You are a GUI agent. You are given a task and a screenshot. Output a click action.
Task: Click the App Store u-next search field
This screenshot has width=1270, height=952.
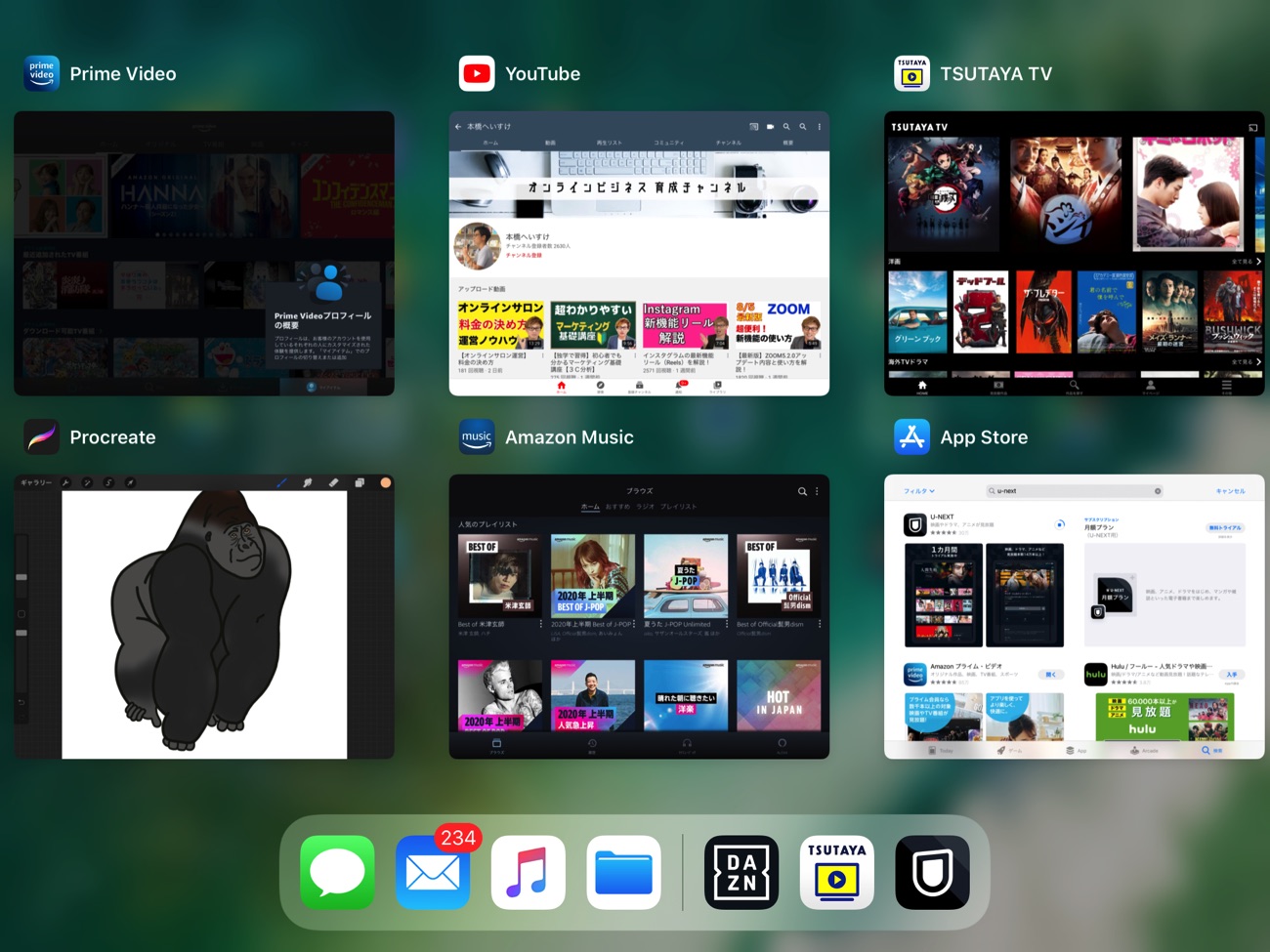point(1074,491)
